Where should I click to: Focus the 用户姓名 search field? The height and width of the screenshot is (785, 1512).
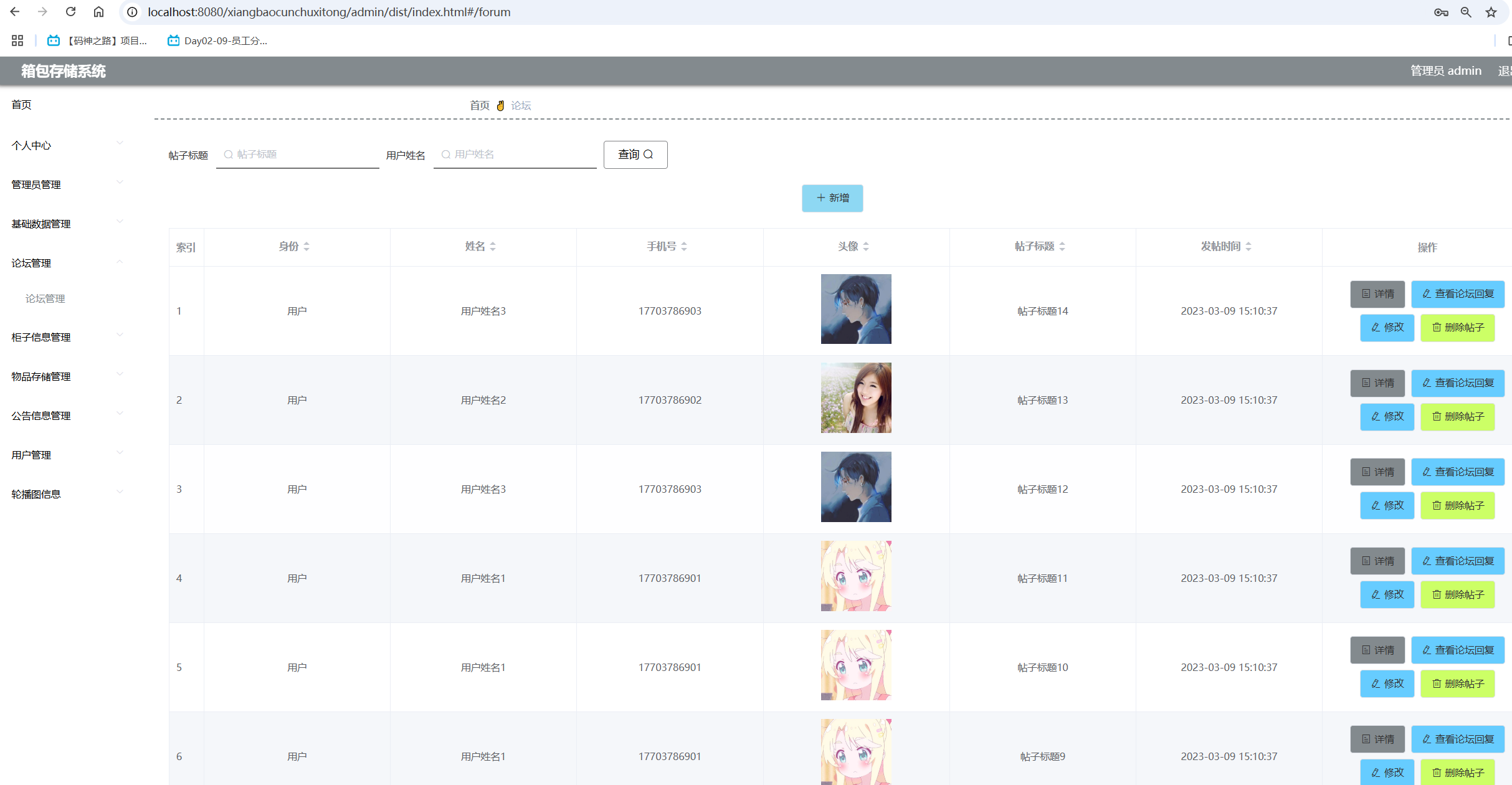(515, 155)
